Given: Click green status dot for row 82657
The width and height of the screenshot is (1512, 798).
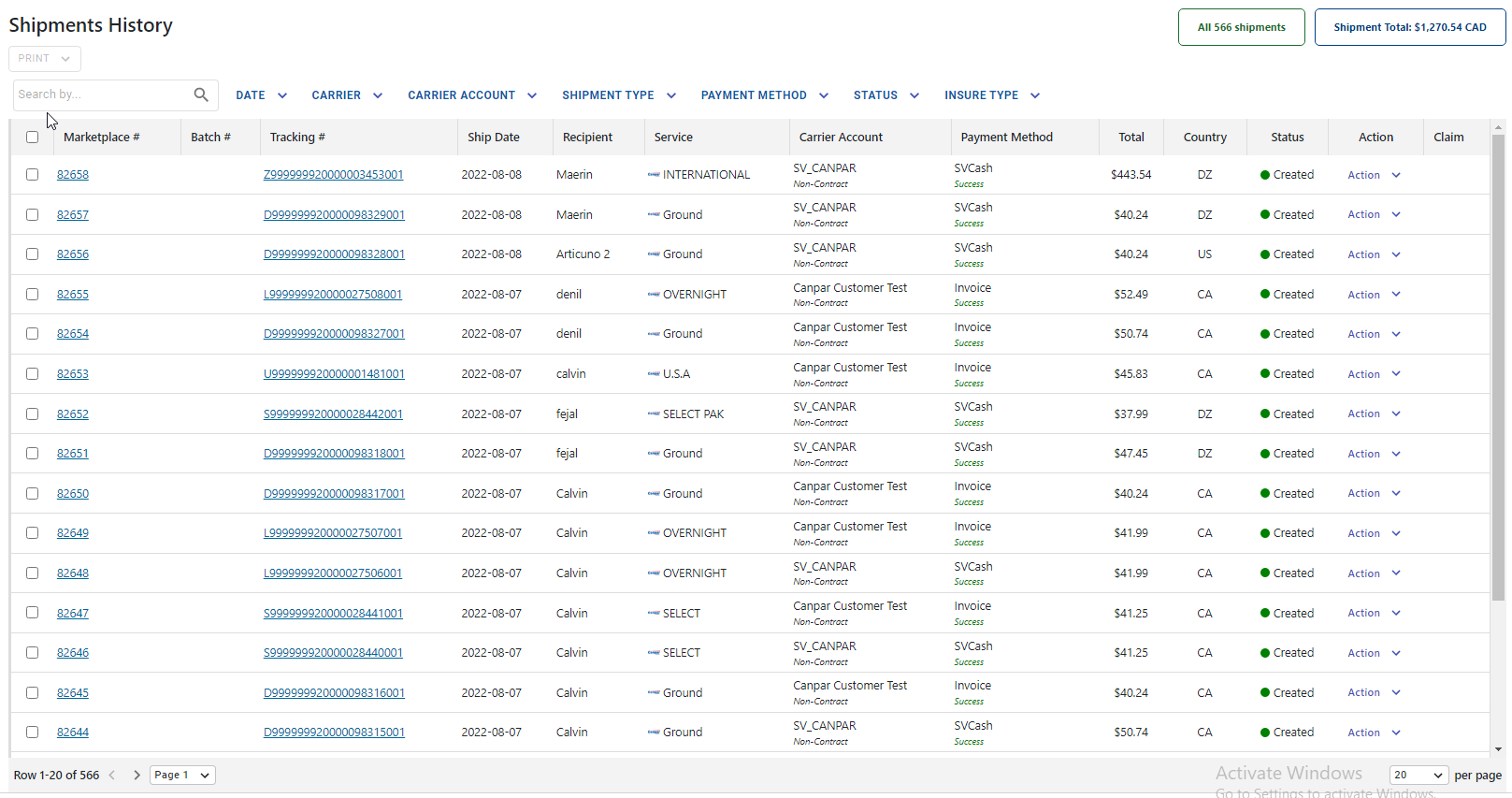Looking at the screenshot, I should coord(1265,215).
